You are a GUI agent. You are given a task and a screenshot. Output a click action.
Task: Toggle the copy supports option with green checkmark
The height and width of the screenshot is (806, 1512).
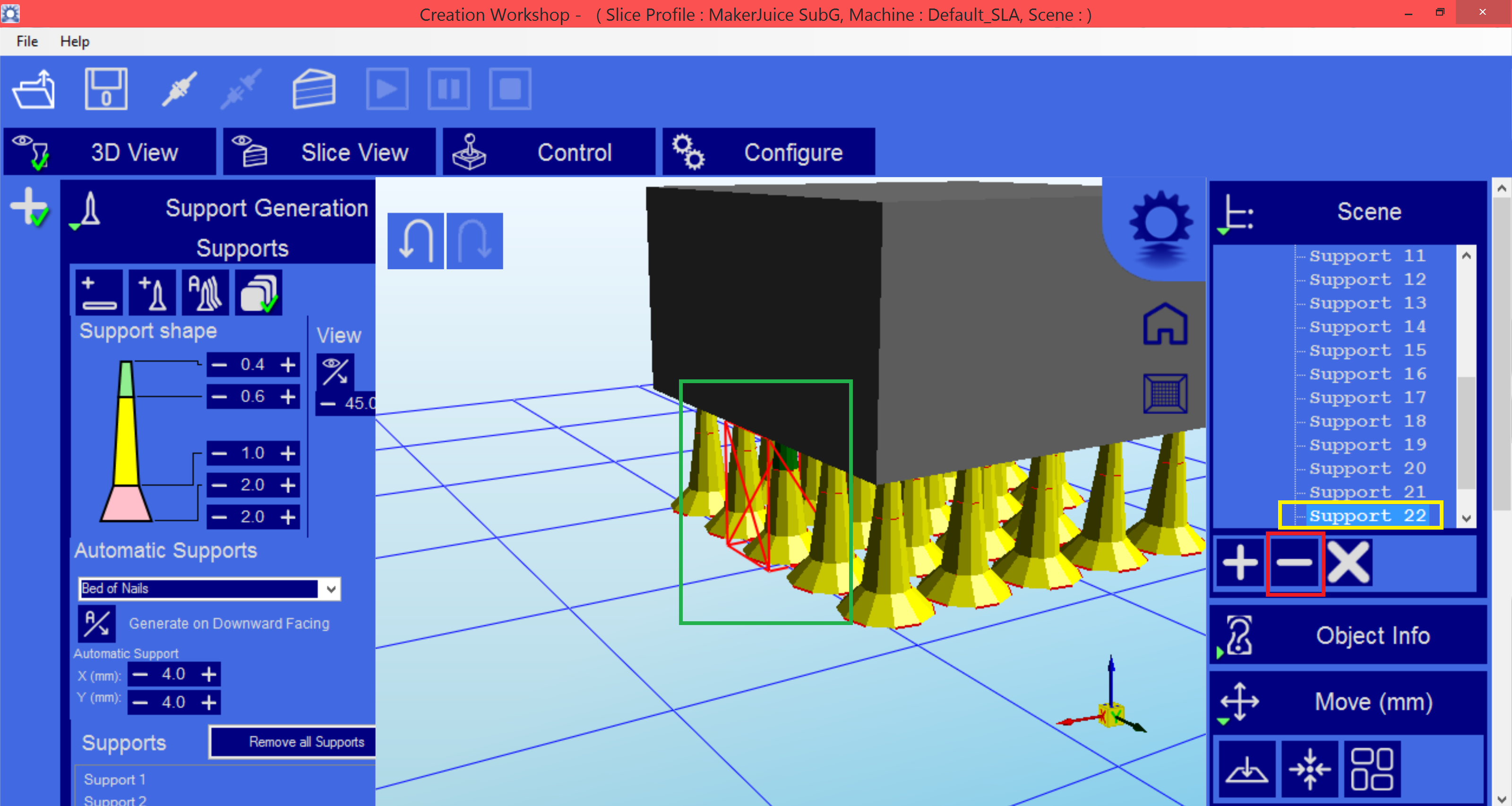tap(258, 292)
